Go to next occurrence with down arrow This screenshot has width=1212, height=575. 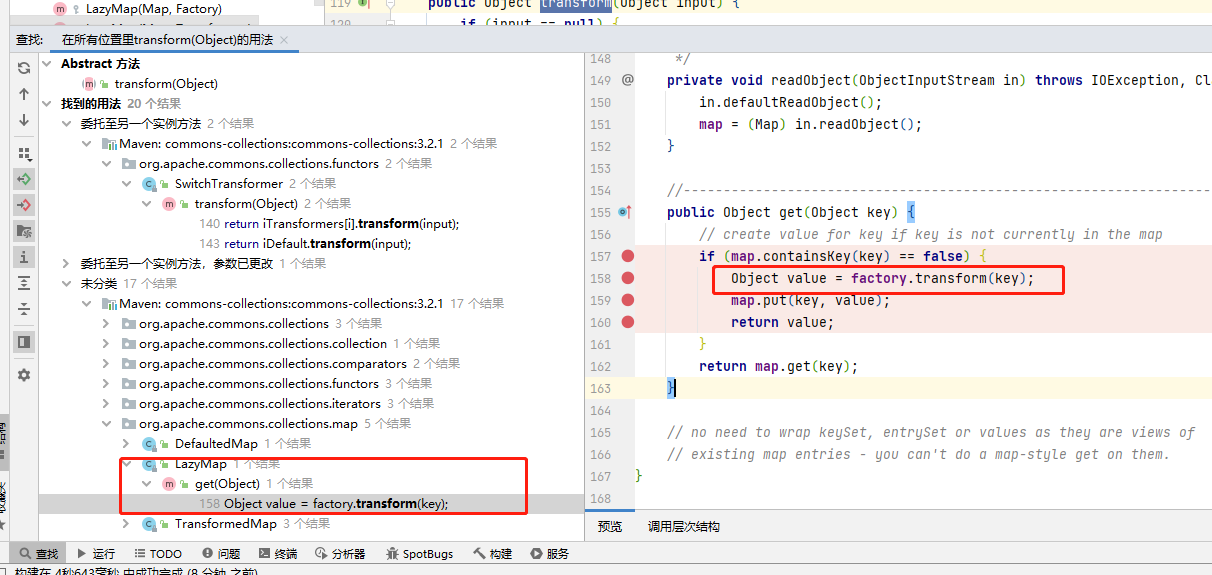coord(24,120)
